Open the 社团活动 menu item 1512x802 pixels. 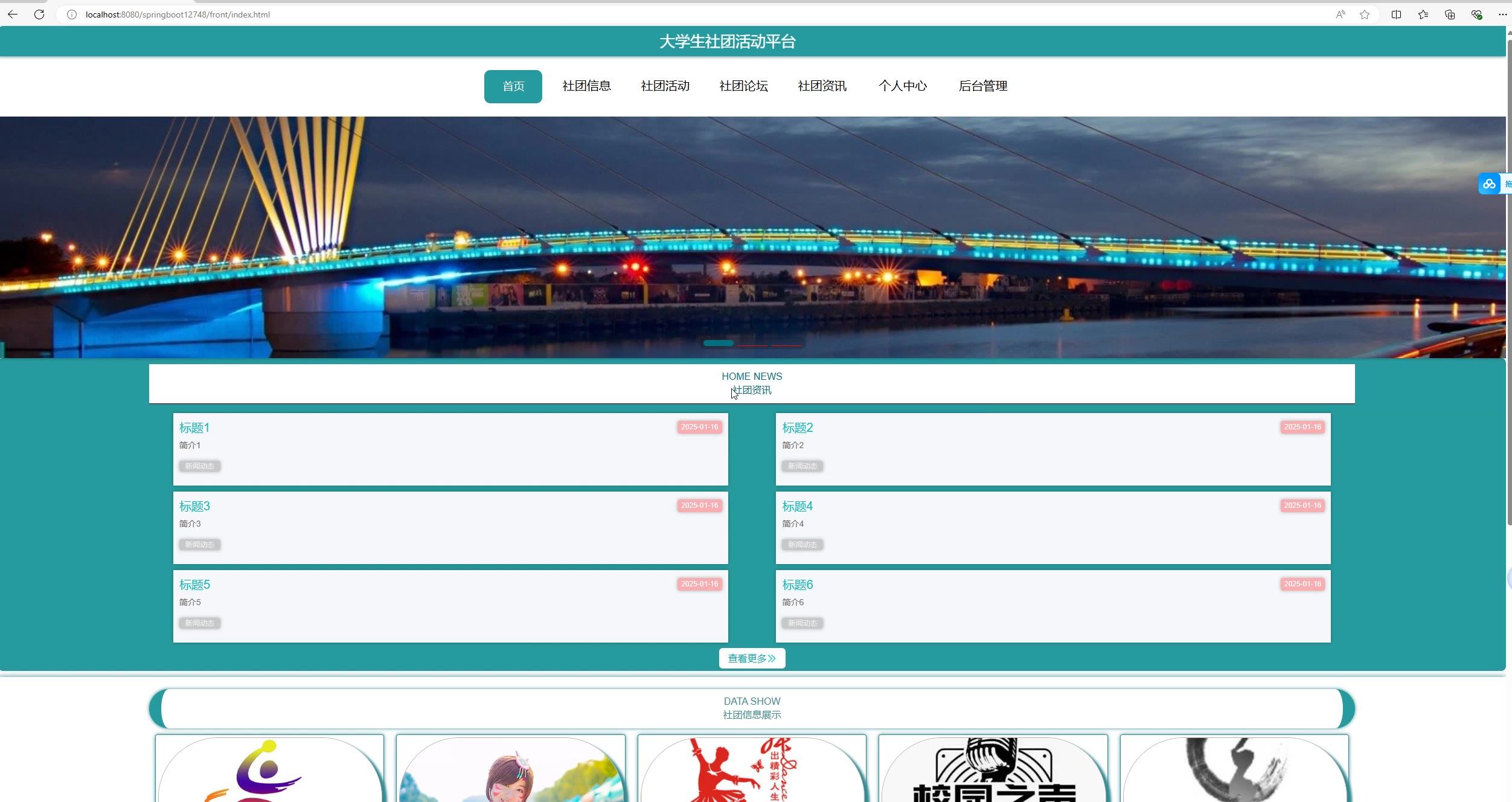point(665,86)
